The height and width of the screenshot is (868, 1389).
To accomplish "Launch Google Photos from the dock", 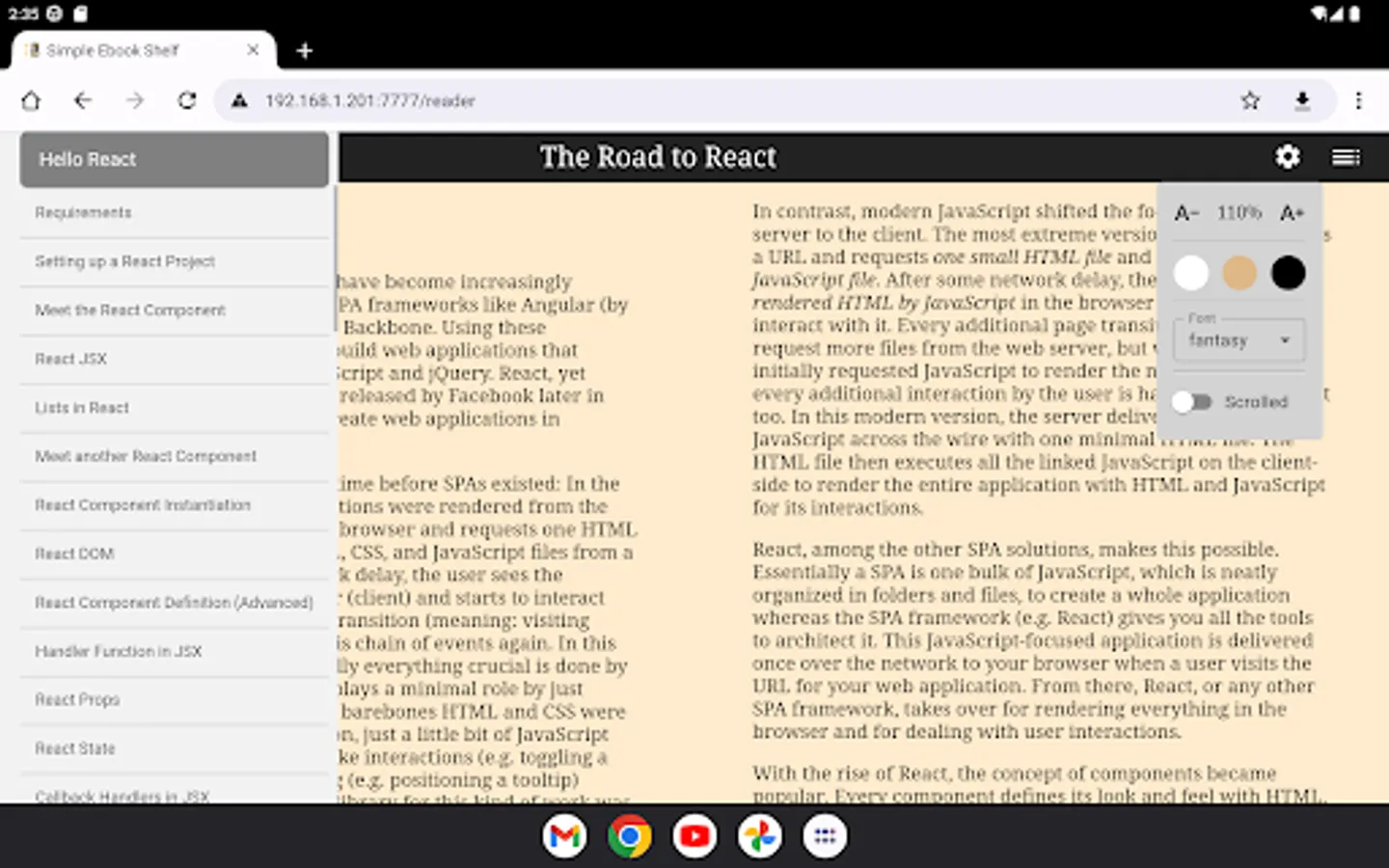I will [x=759, y=836].
